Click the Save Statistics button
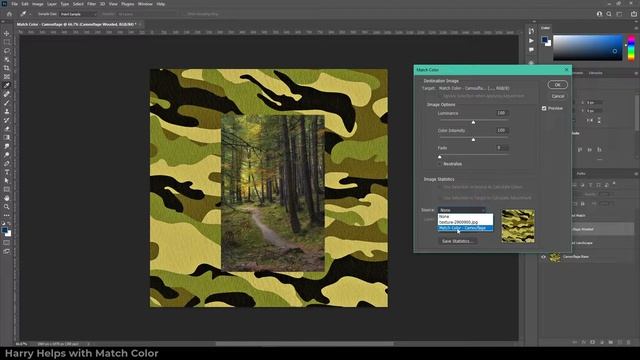640x360 pixels. [x=458, y=241]
